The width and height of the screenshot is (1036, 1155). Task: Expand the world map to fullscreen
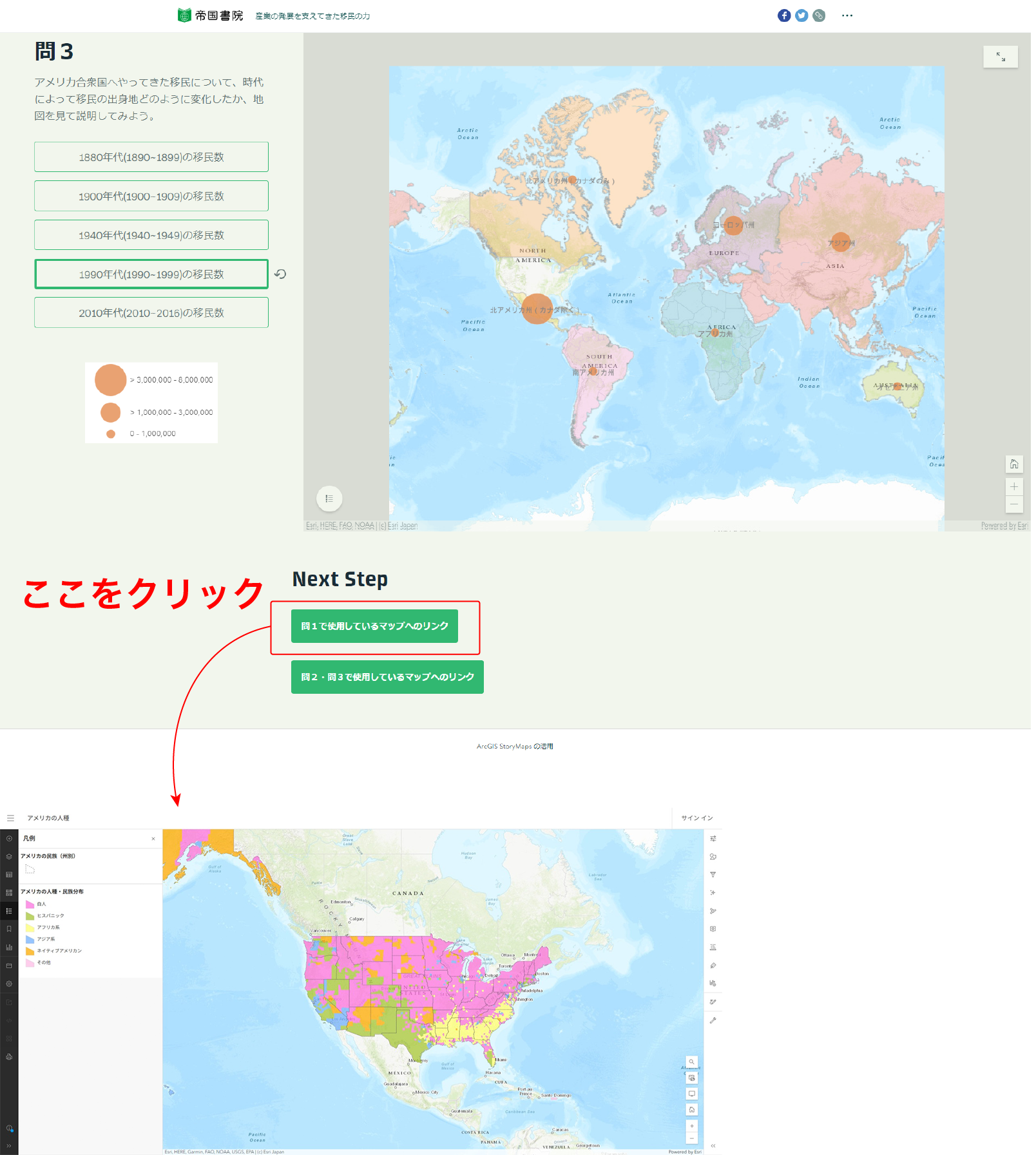(1000, 57)
